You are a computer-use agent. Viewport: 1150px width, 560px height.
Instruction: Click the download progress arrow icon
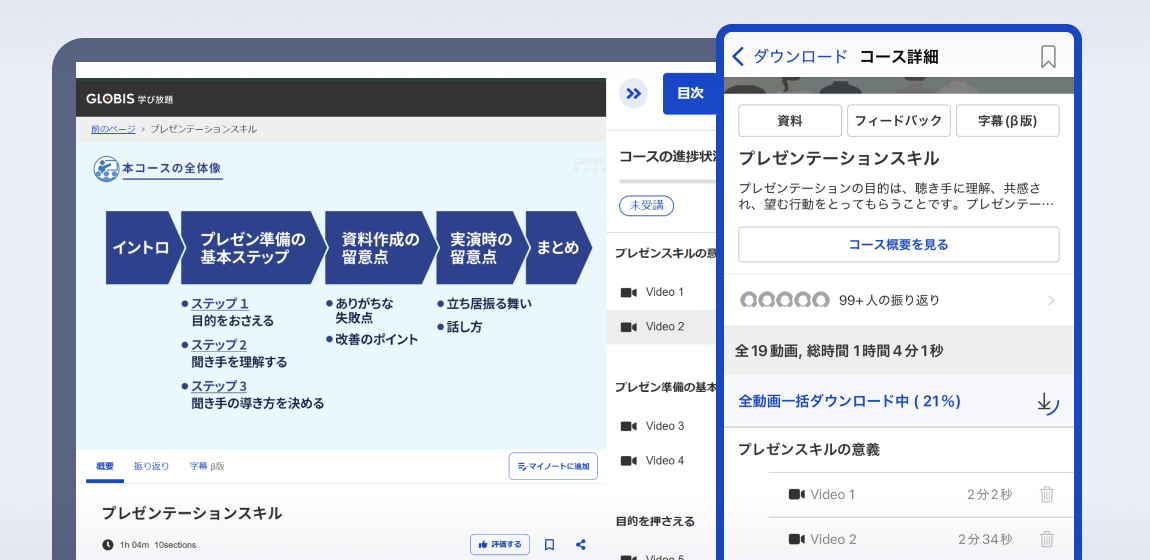pyautogui.click(x=1048, y=403)
